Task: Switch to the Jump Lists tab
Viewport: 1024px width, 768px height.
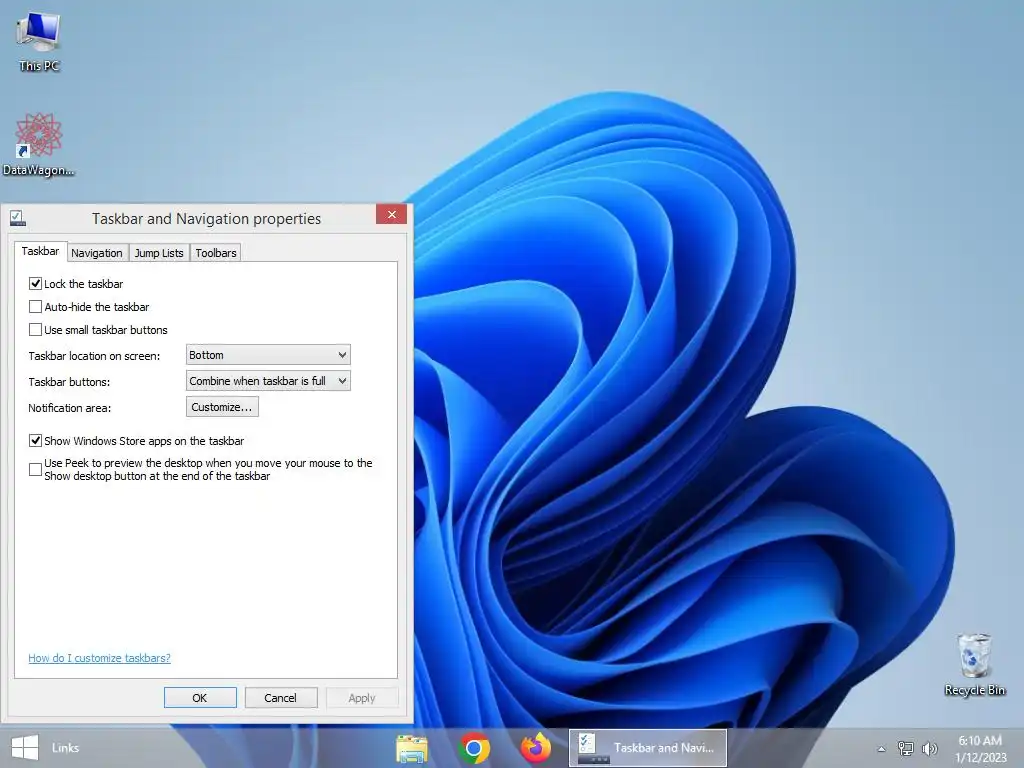Action: pyautogui.click(x=159, y=253)
